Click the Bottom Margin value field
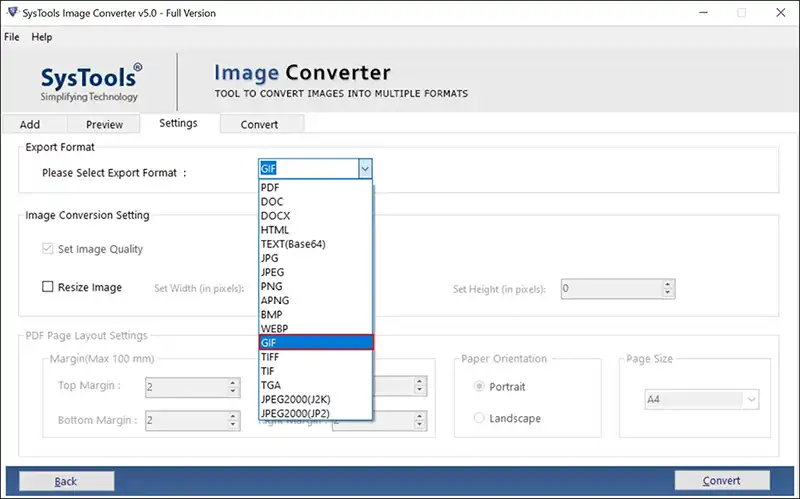Viewport: 800px width, 499px height. (187, 421)
